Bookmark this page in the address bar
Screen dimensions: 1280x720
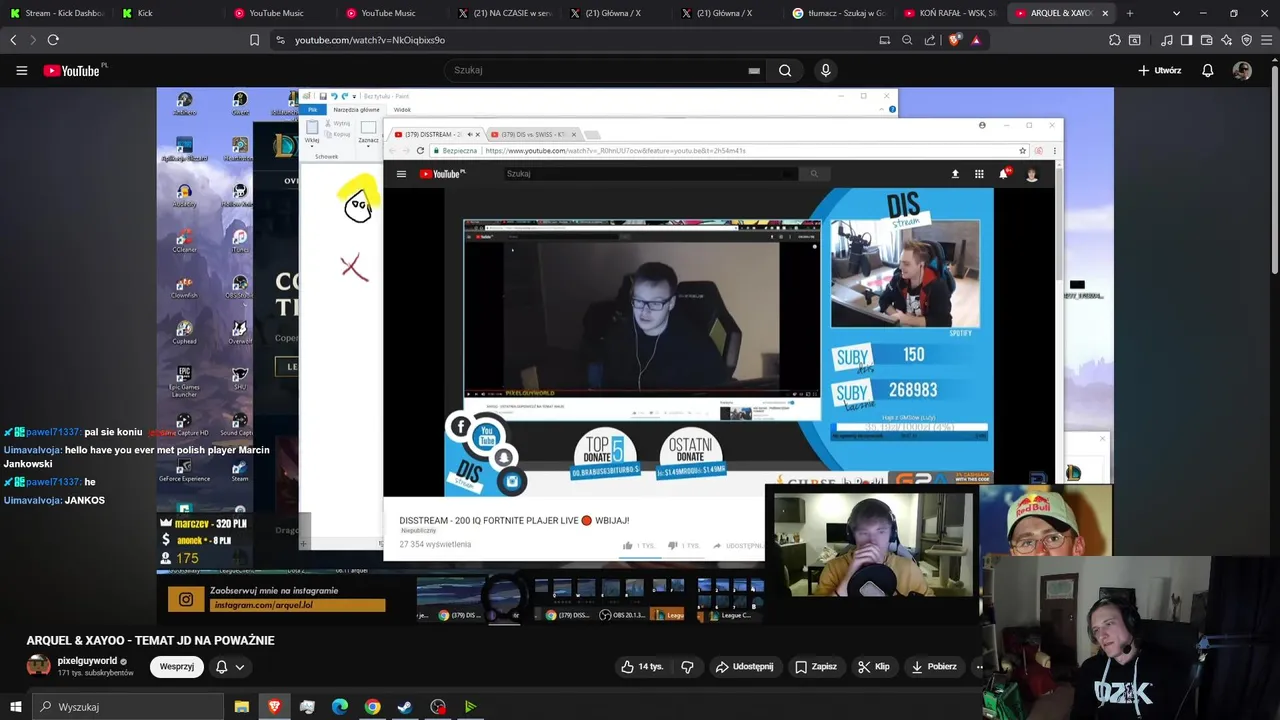pyautogui.click(x=254, y=40)
